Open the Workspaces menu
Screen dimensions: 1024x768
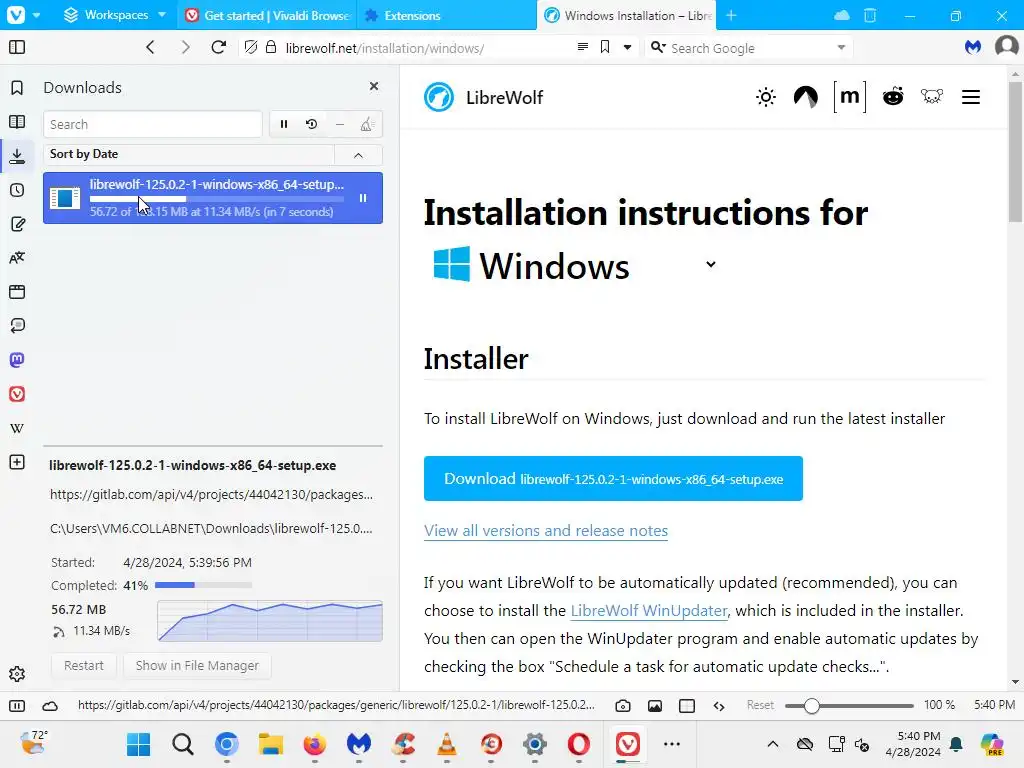tap(115, 15)
